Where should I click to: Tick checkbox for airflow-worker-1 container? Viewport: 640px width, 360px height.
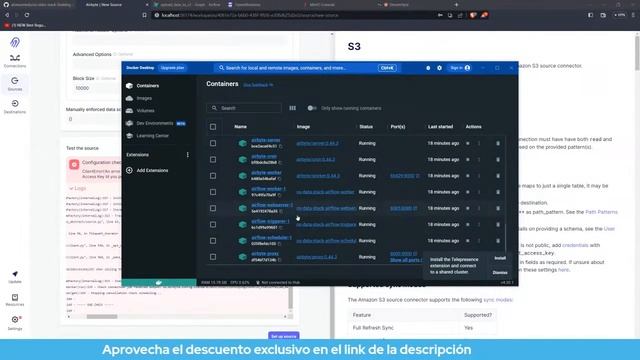213,192
